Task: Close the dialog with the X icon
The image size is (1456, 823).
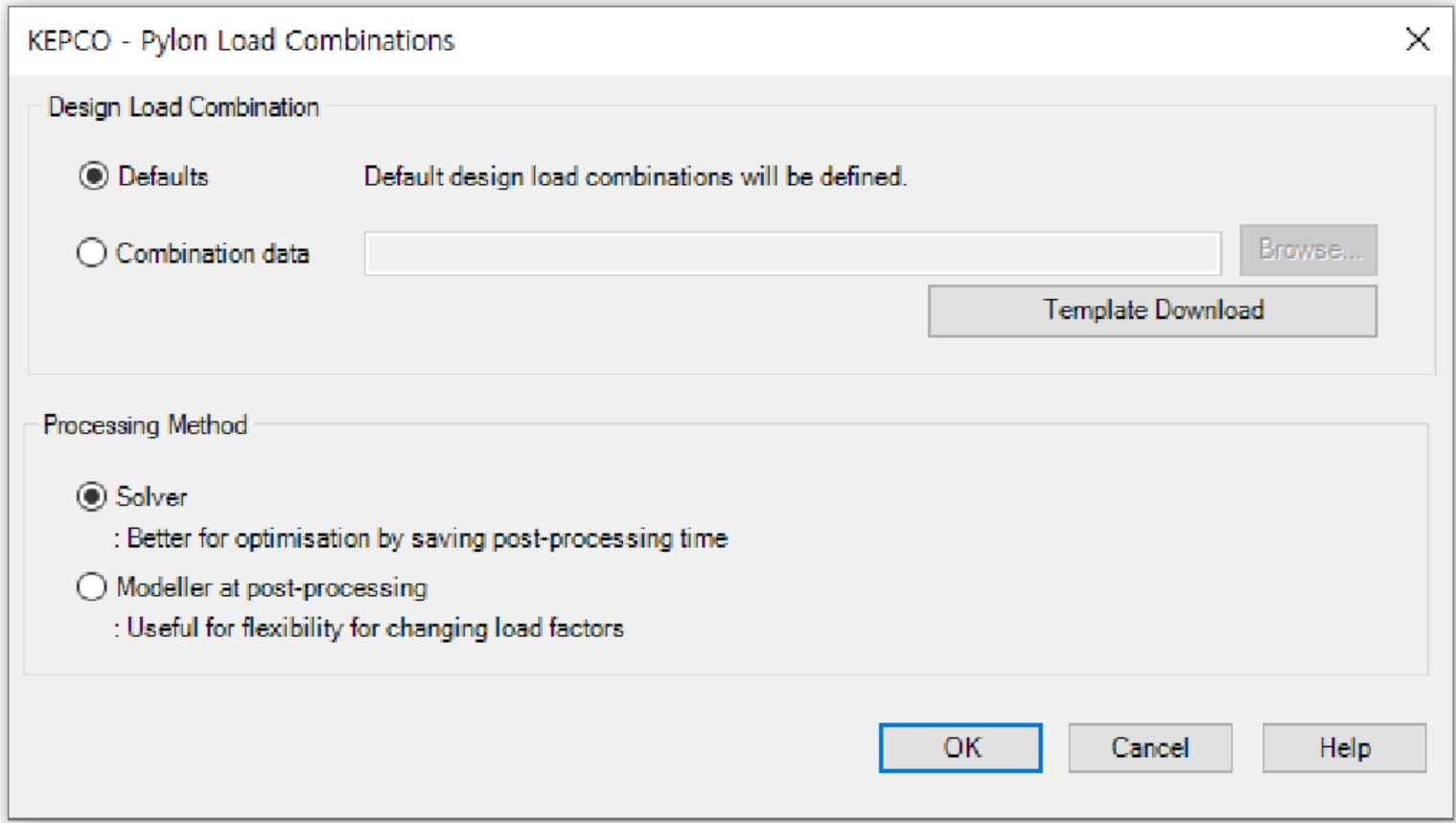Action: pyautogui.click(x=1418, y=39)
